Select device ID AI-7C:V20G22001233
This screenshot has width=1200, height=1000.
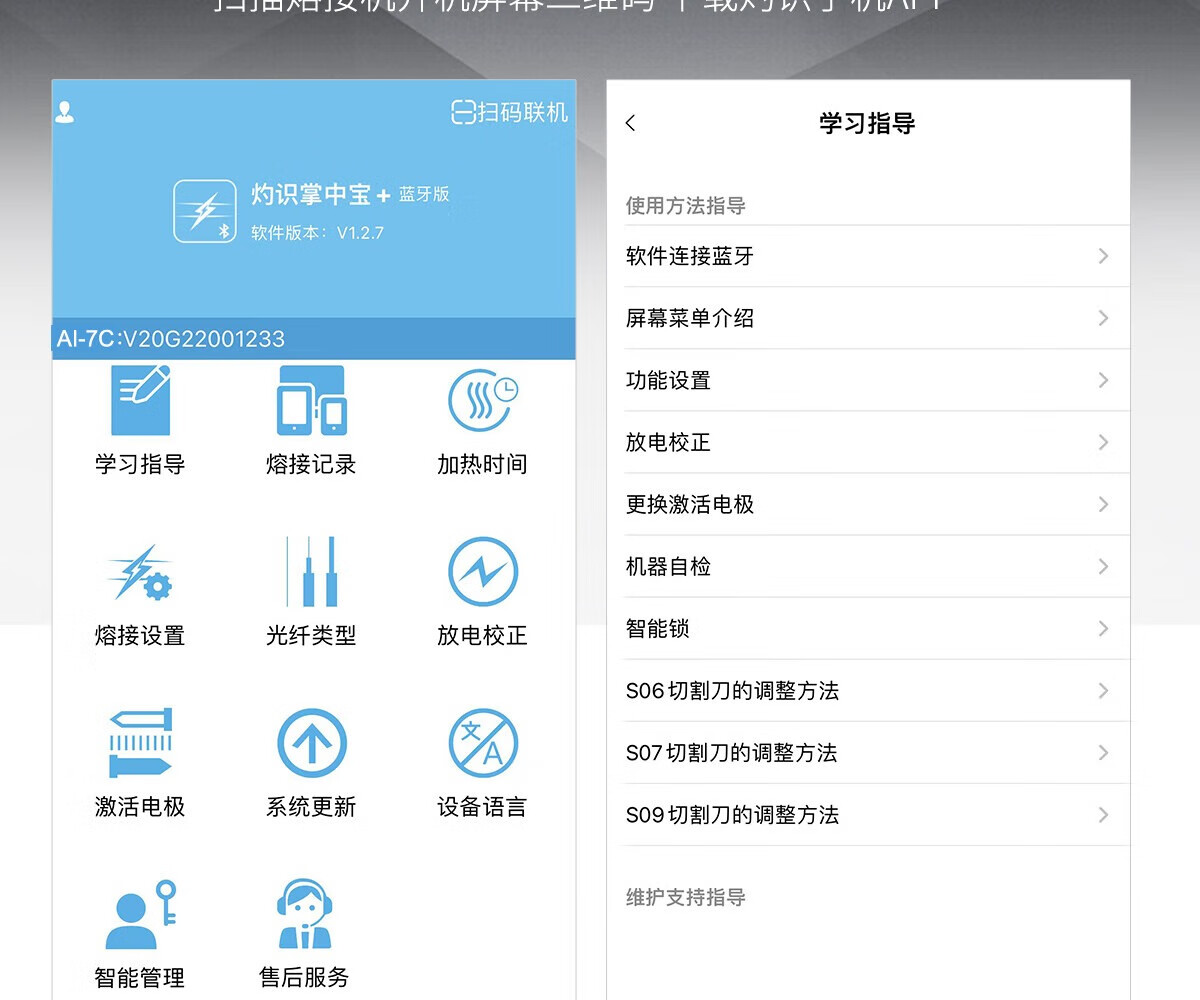(170, 339)
